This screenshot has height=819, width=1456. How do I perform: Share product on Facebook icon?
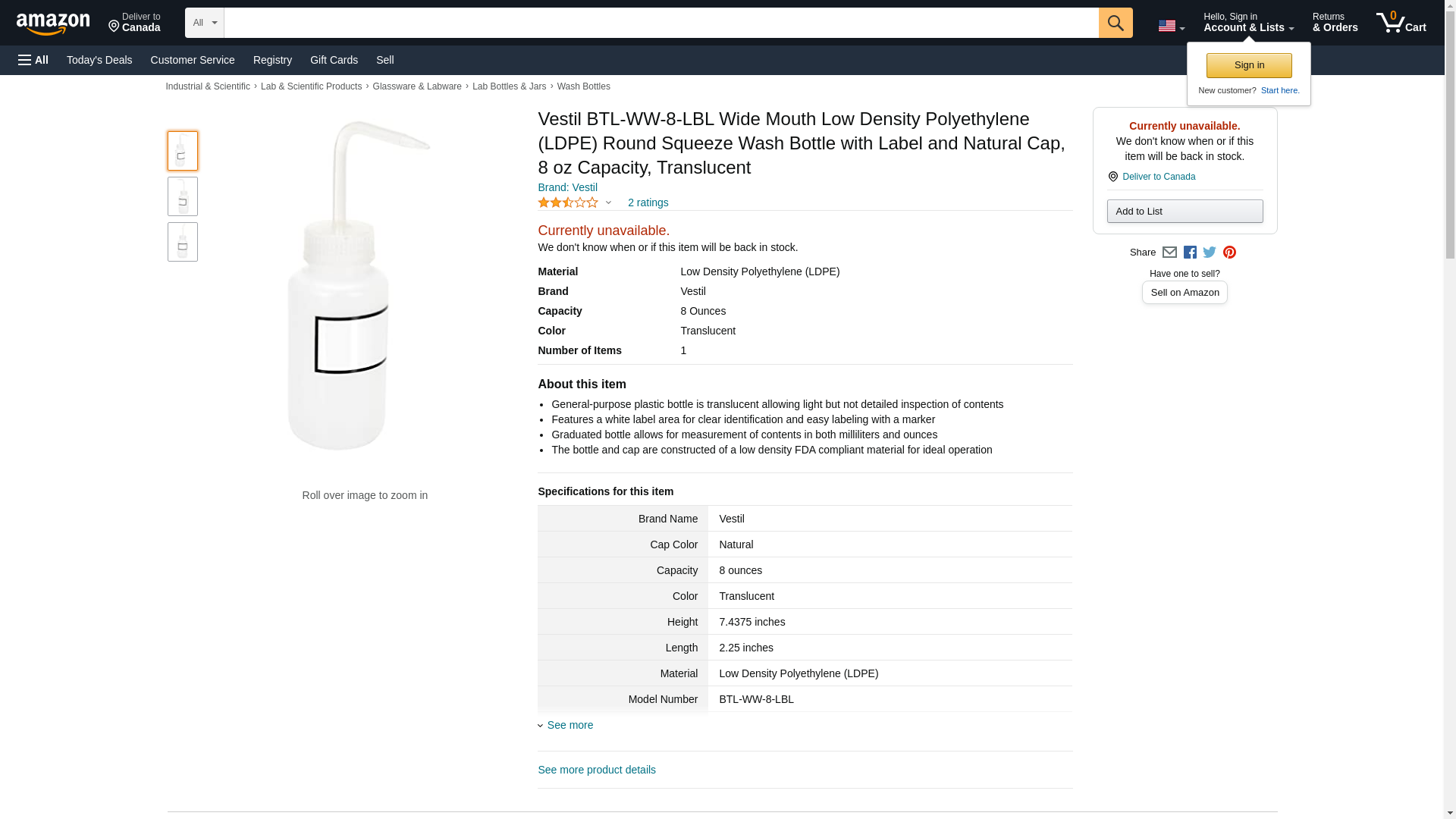click(1190, 253)
